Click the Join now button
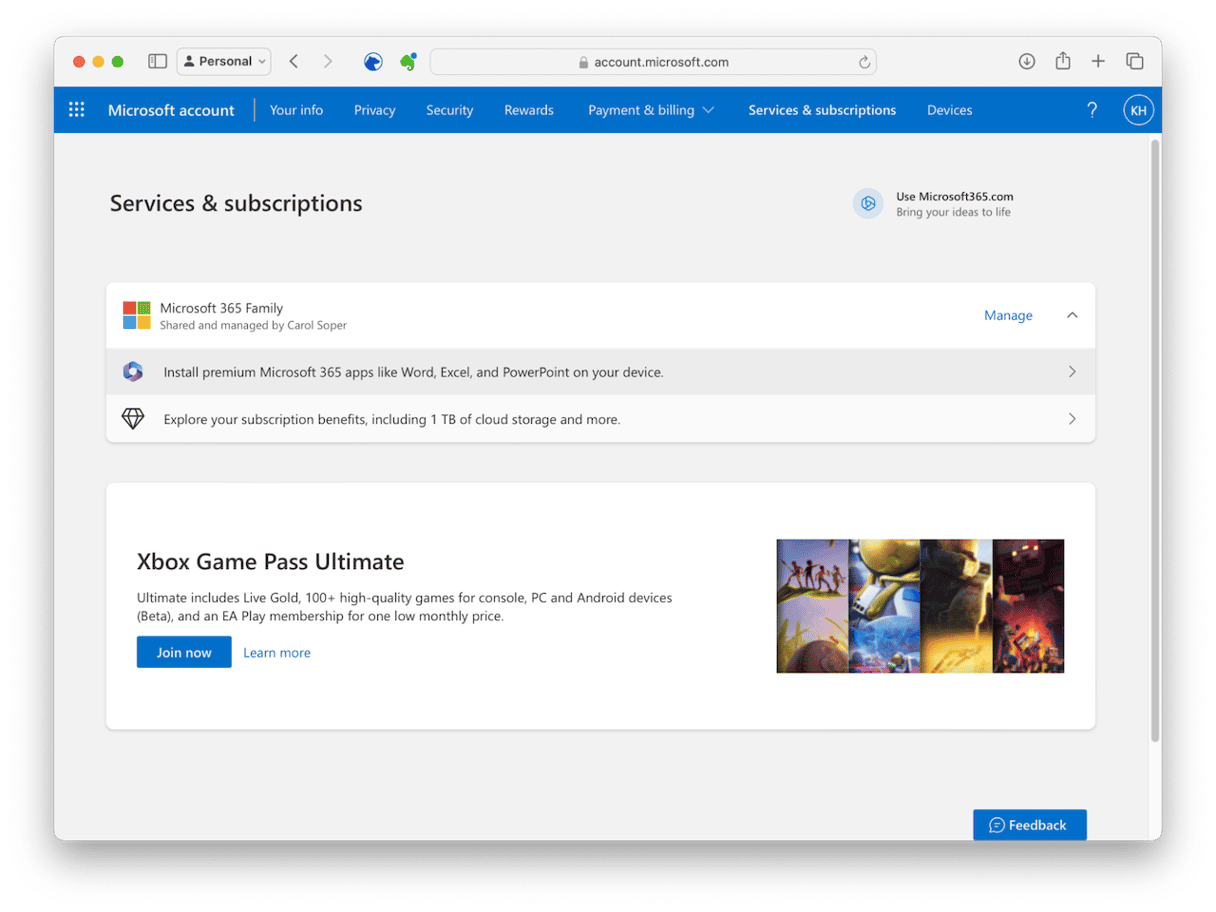Screen dimensions: 1216x912 coord(184,652)
